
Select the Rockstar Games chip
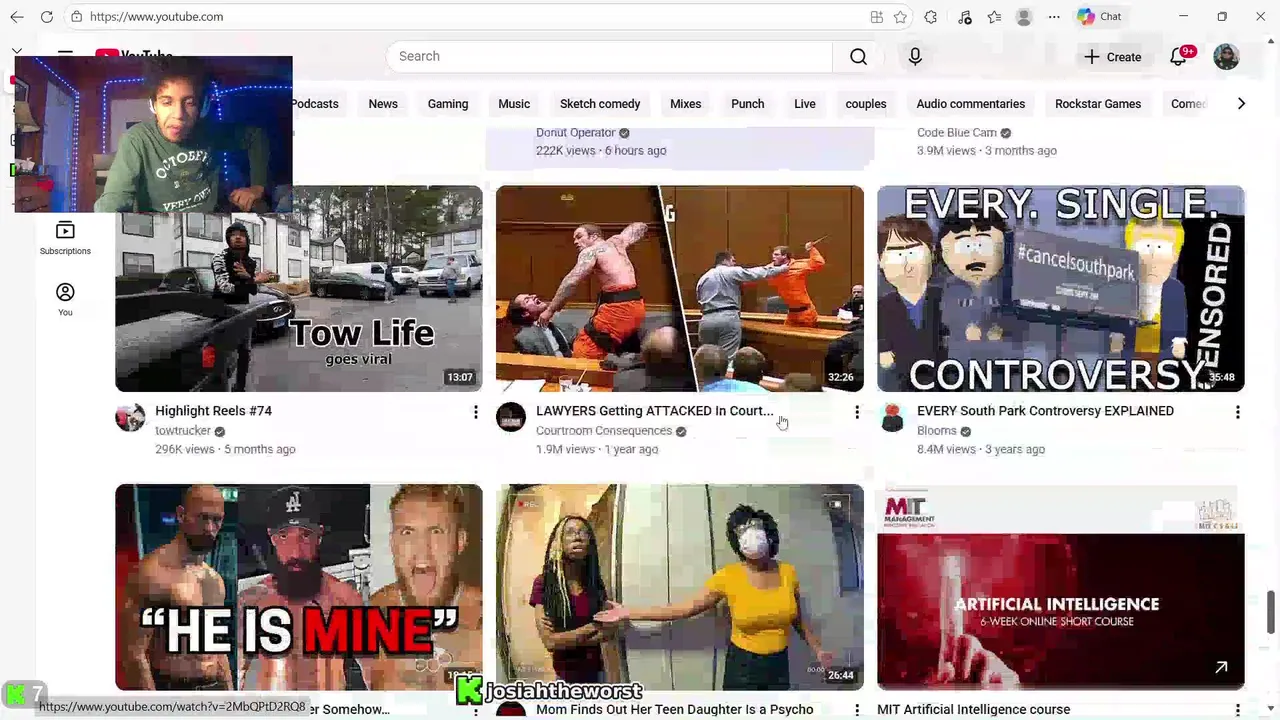(x=1098, y=104)
